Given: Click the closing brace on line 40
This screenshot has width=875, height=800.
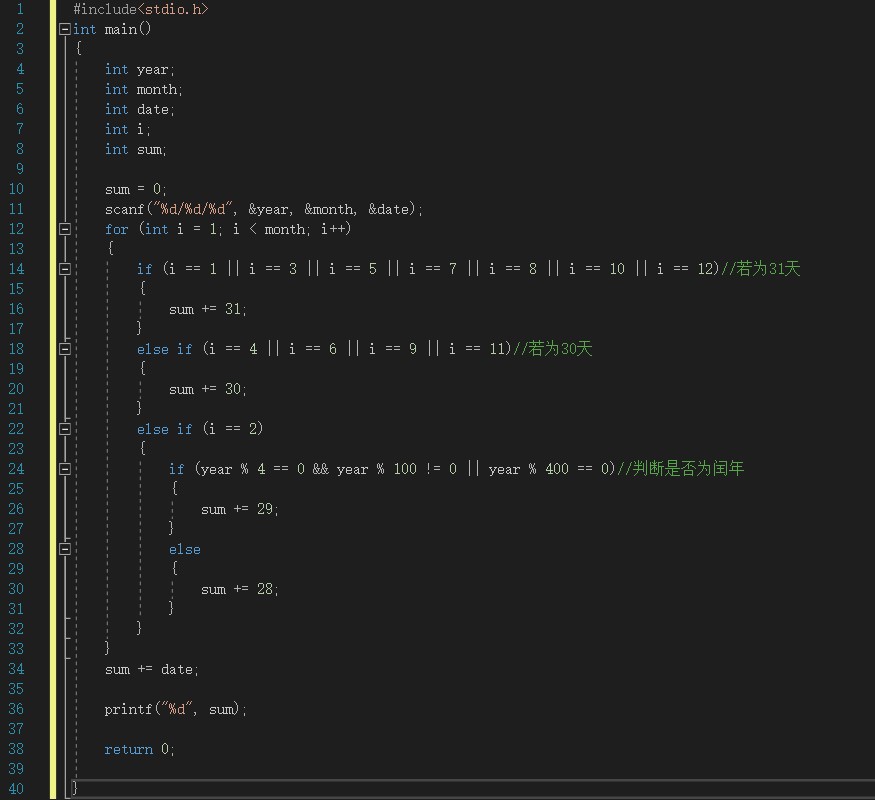Looking at the screenshot, I should point(75,788).
